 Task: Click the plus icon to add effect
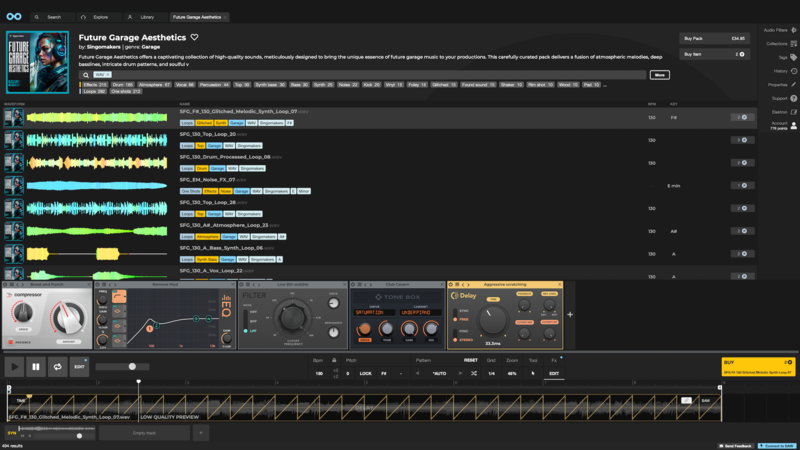(571, 314)
